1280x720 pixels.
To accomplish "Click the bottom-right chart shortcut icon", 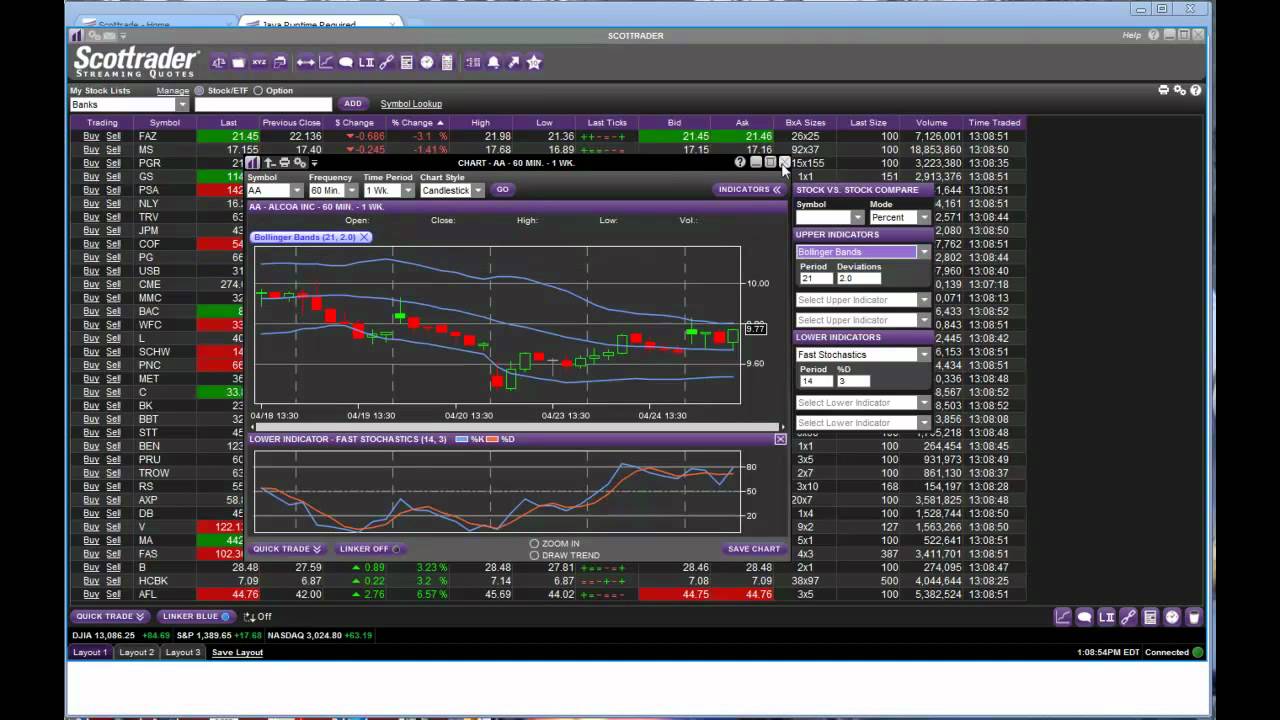I will click(1063, 617).
